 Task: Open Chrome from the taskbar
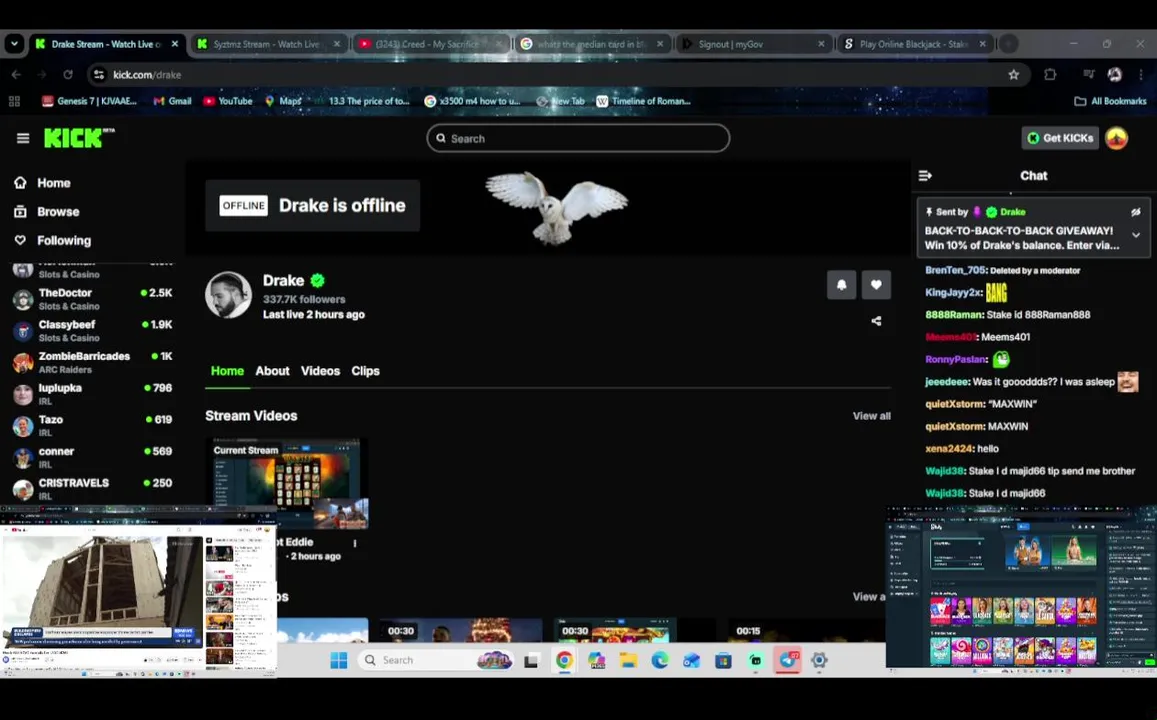564,660
